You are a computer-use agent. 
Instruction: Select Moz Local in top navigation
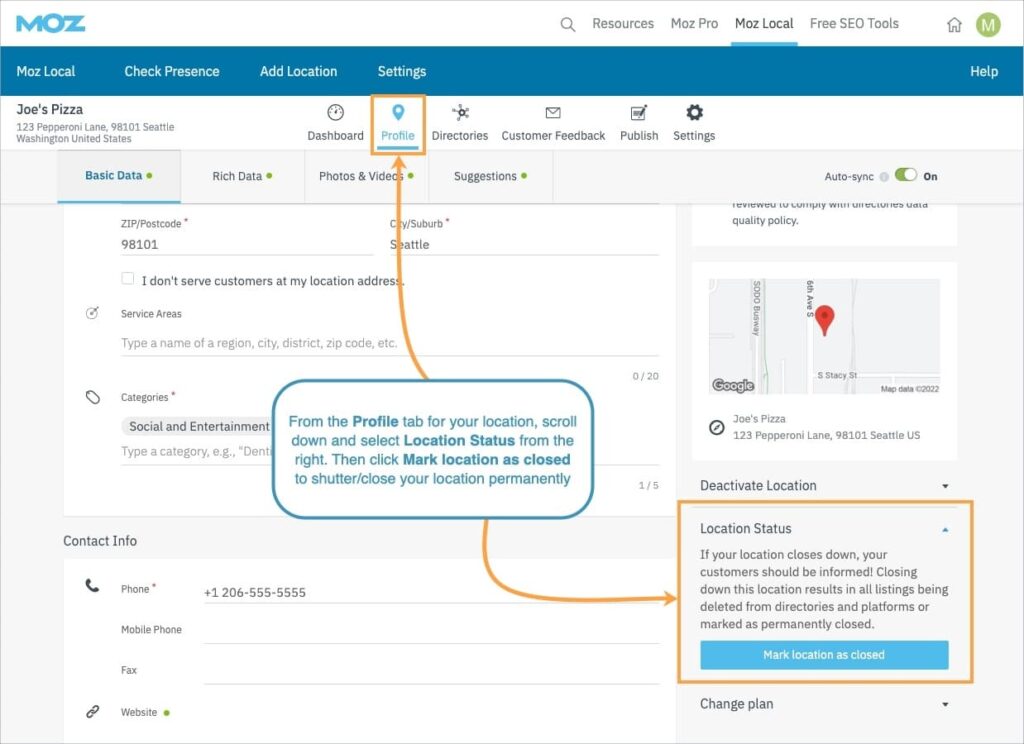(x=764, y=24)
